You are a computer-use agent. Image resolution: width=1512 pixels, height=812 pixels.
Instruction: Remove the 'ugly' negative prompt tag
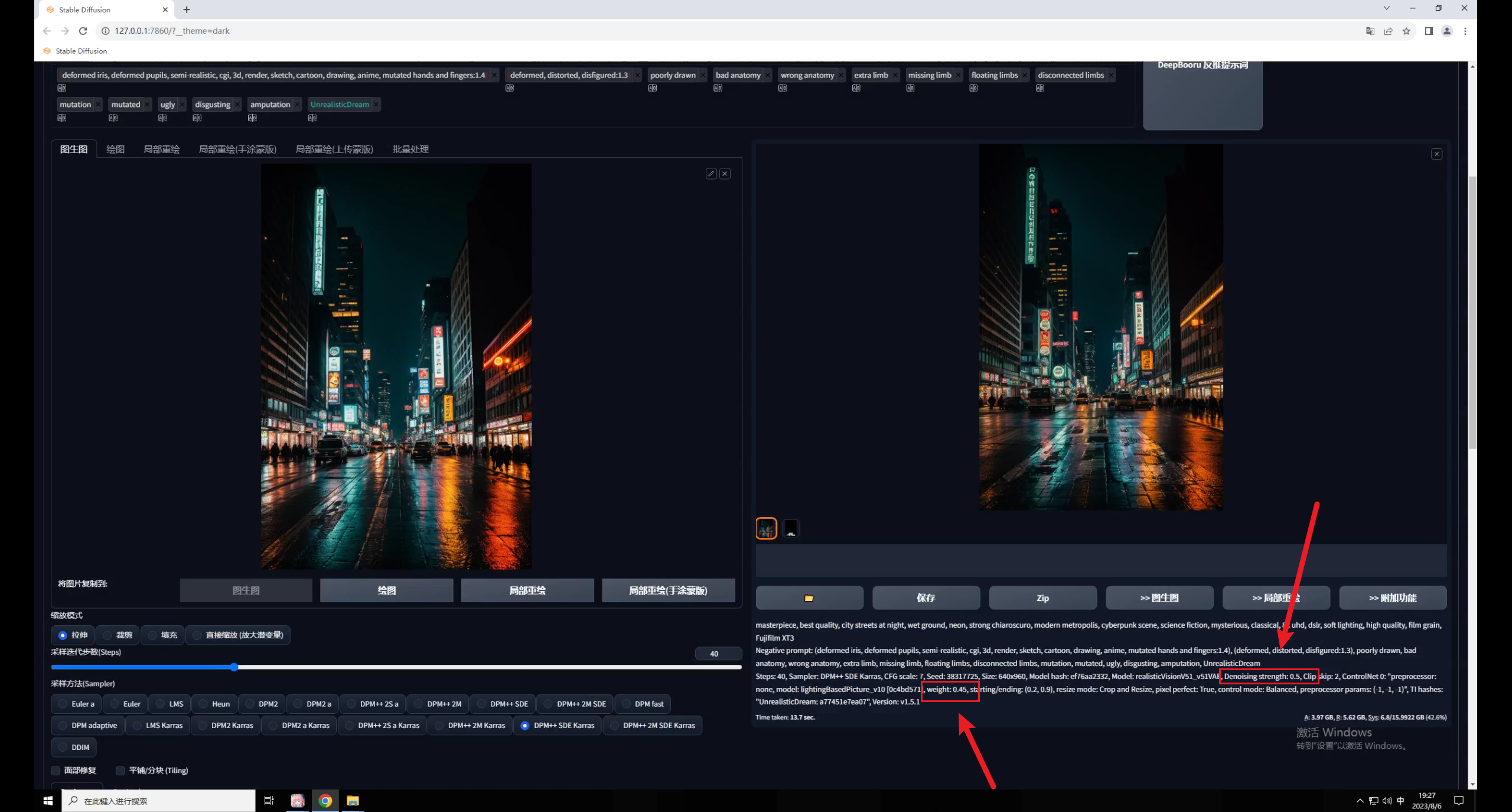pos(182,105)
